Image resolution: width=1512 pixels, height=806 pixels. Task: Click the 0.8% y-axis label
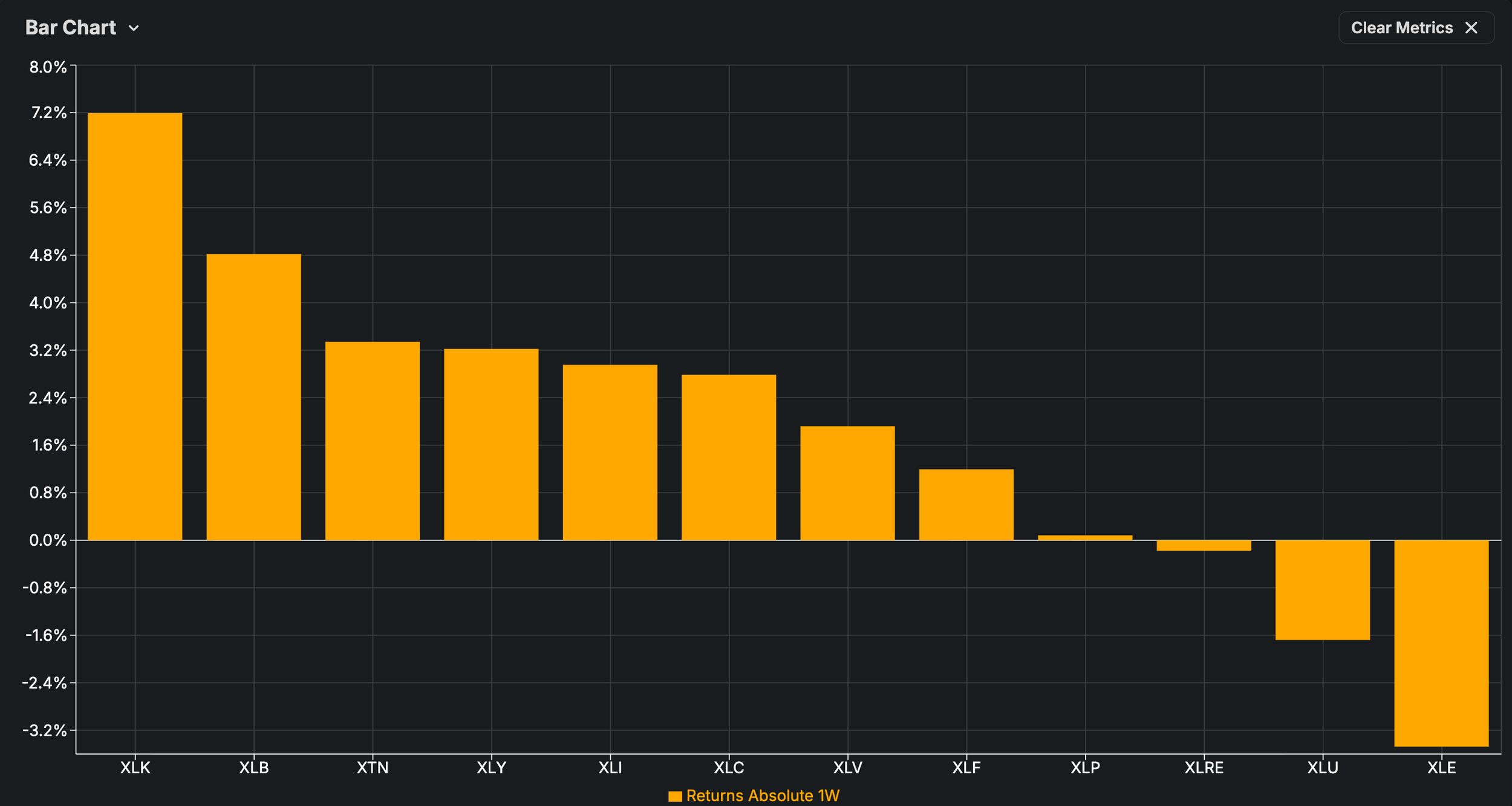click(x=48, y=493)
